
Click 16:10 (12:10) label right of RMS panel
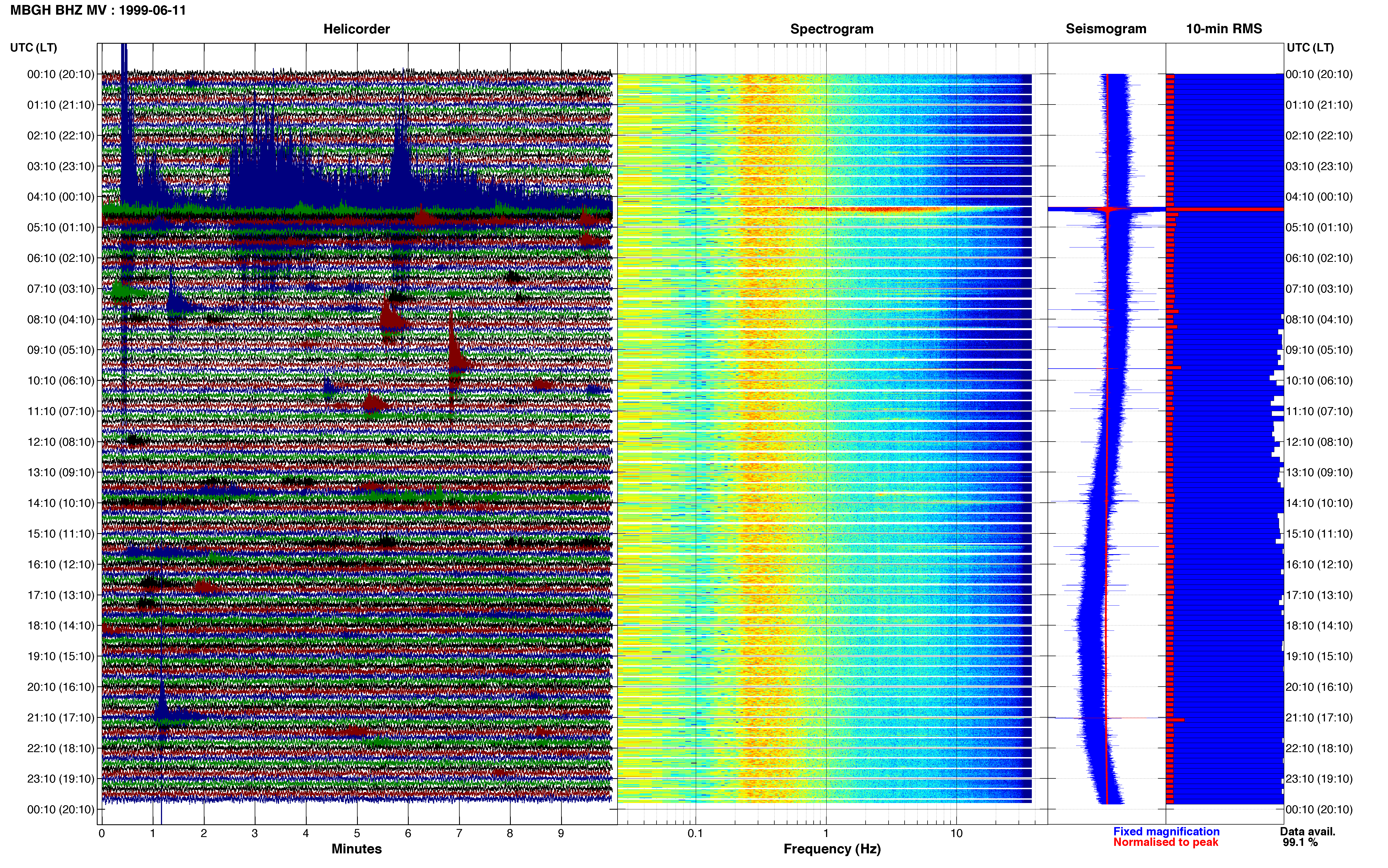tap(1319, 564)
